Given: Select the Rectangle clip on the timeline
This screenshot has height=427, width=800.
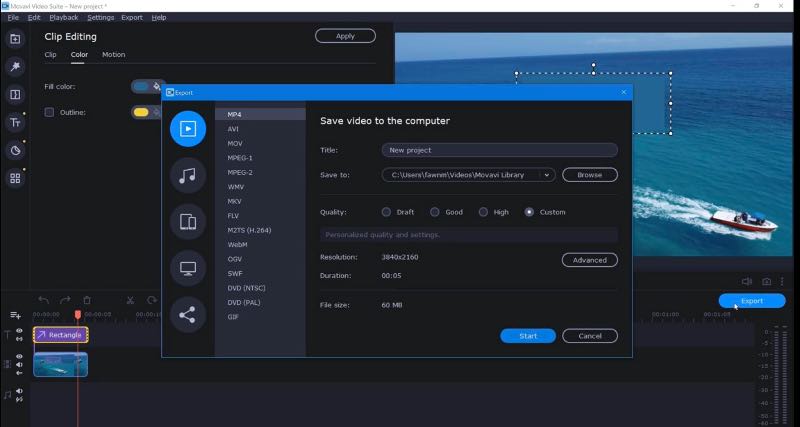Looking at the screenshot, I should [x=60, y=335].
